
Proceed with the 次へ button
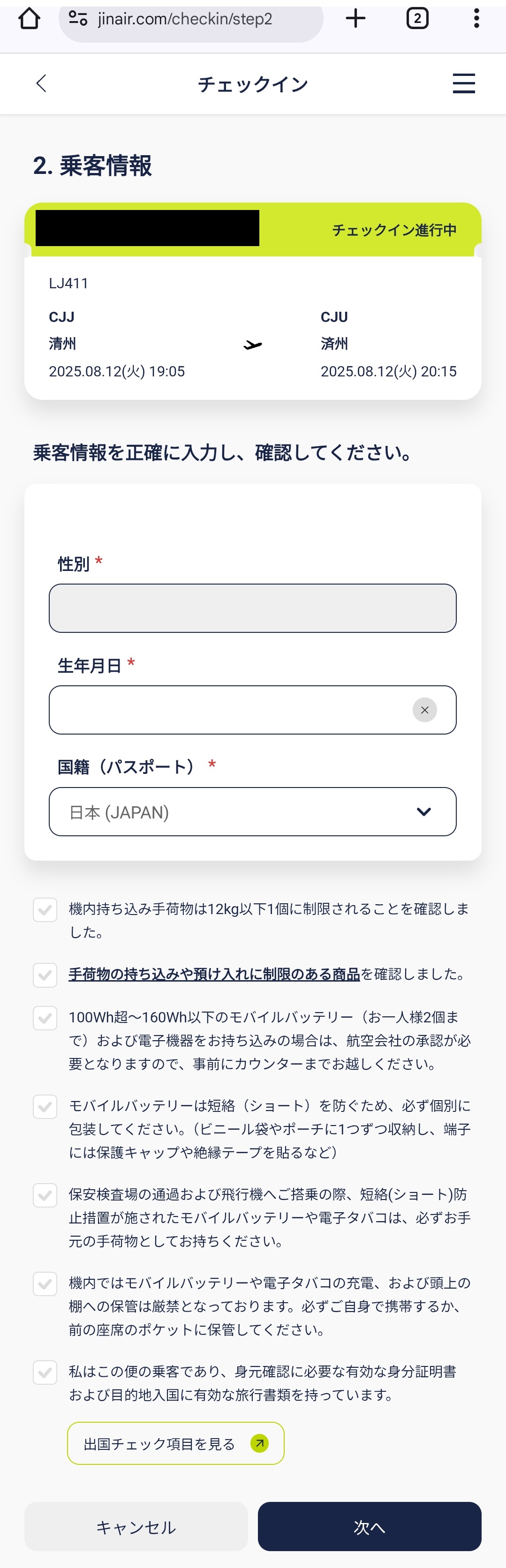point(369,1527)
